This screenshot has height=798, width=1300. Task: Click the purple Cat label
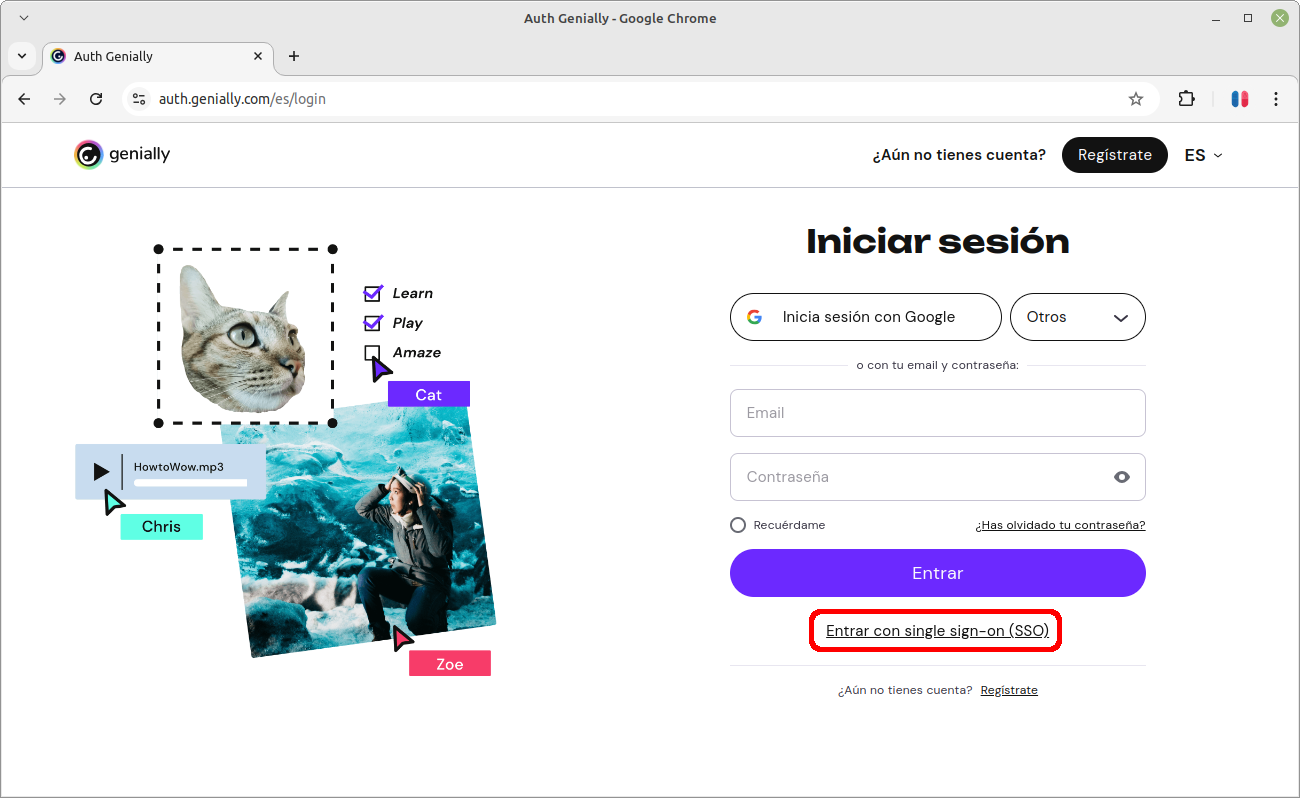coord(429,394)
